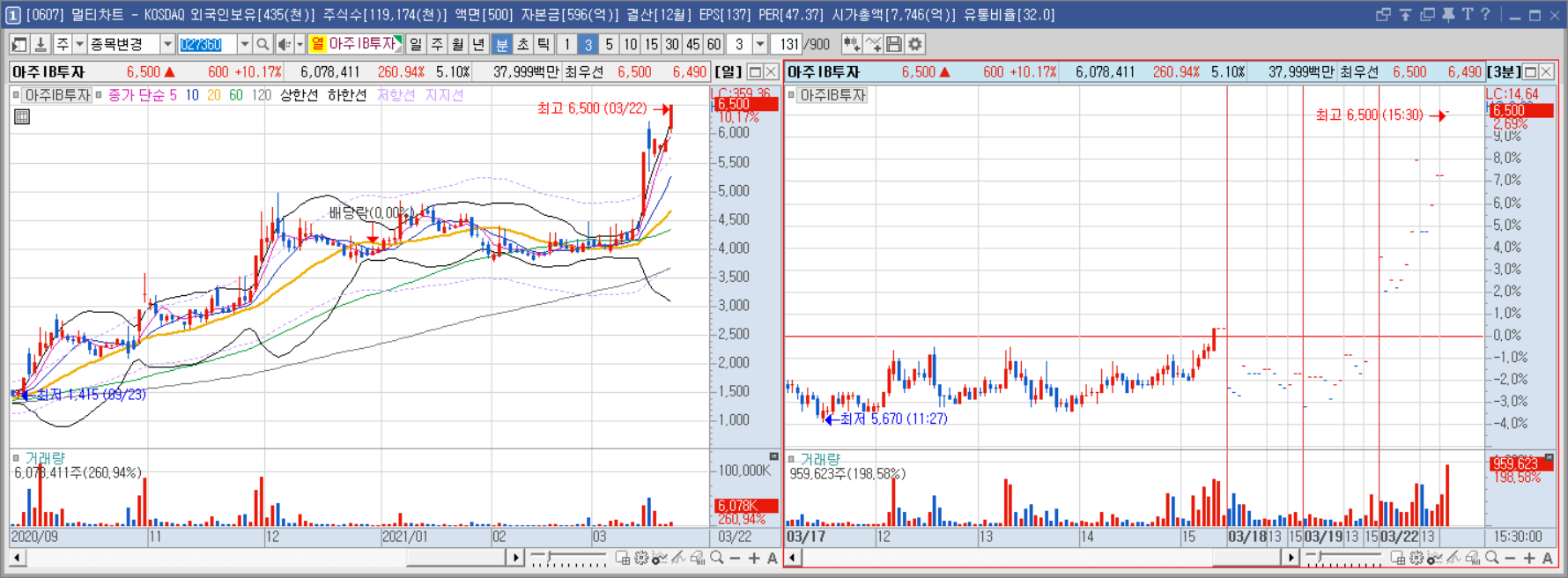Click the pin window icon in title bar

(x=1448, y=14)
